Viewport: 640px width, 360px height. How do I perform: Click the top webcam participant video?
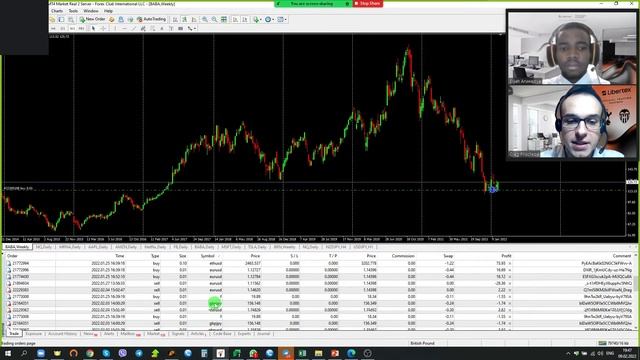point(572,48)
